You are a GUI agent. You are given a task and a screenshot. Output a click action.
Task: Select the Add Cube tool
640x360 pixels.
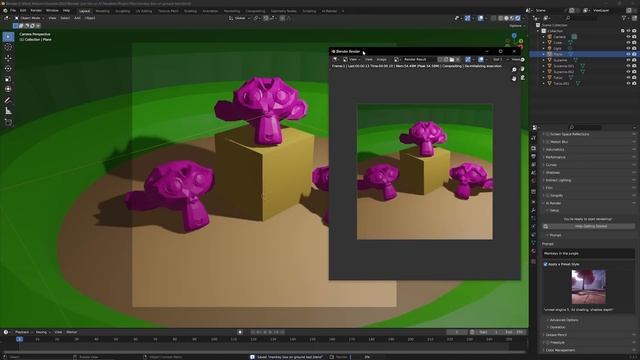[8, 122]
